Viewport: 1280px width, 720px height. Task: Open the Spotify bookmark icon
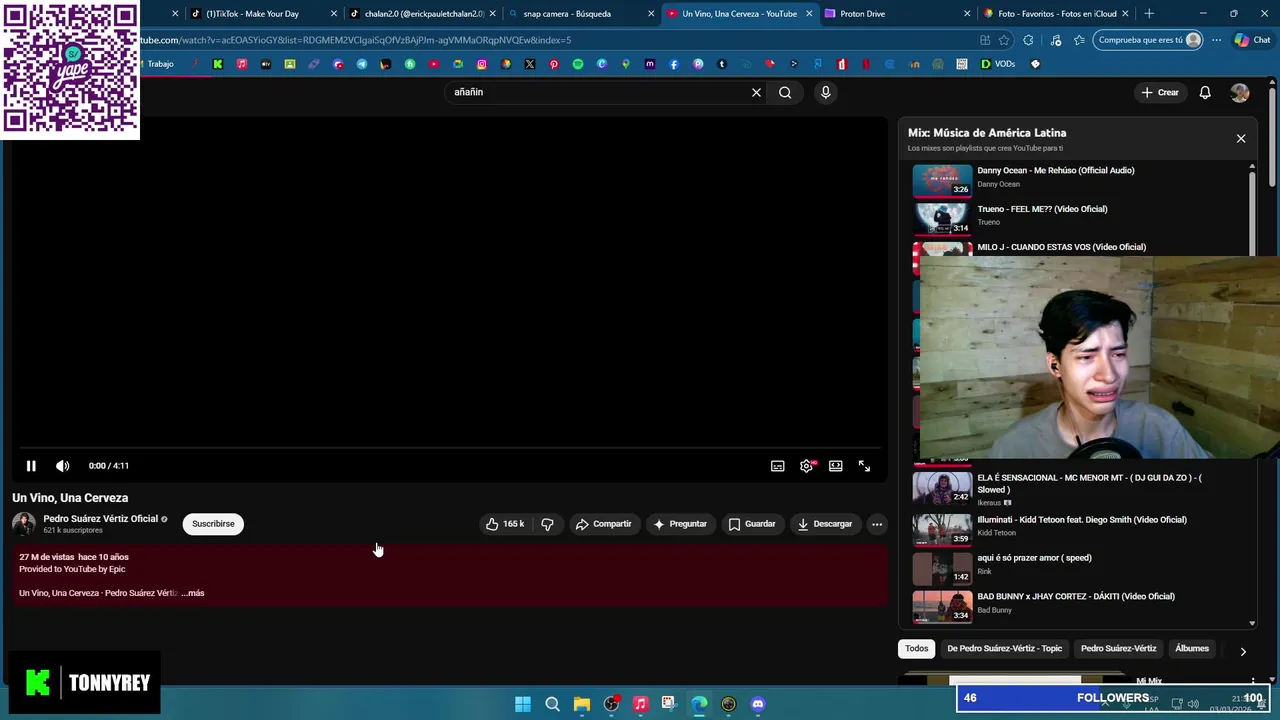[578, 64]
